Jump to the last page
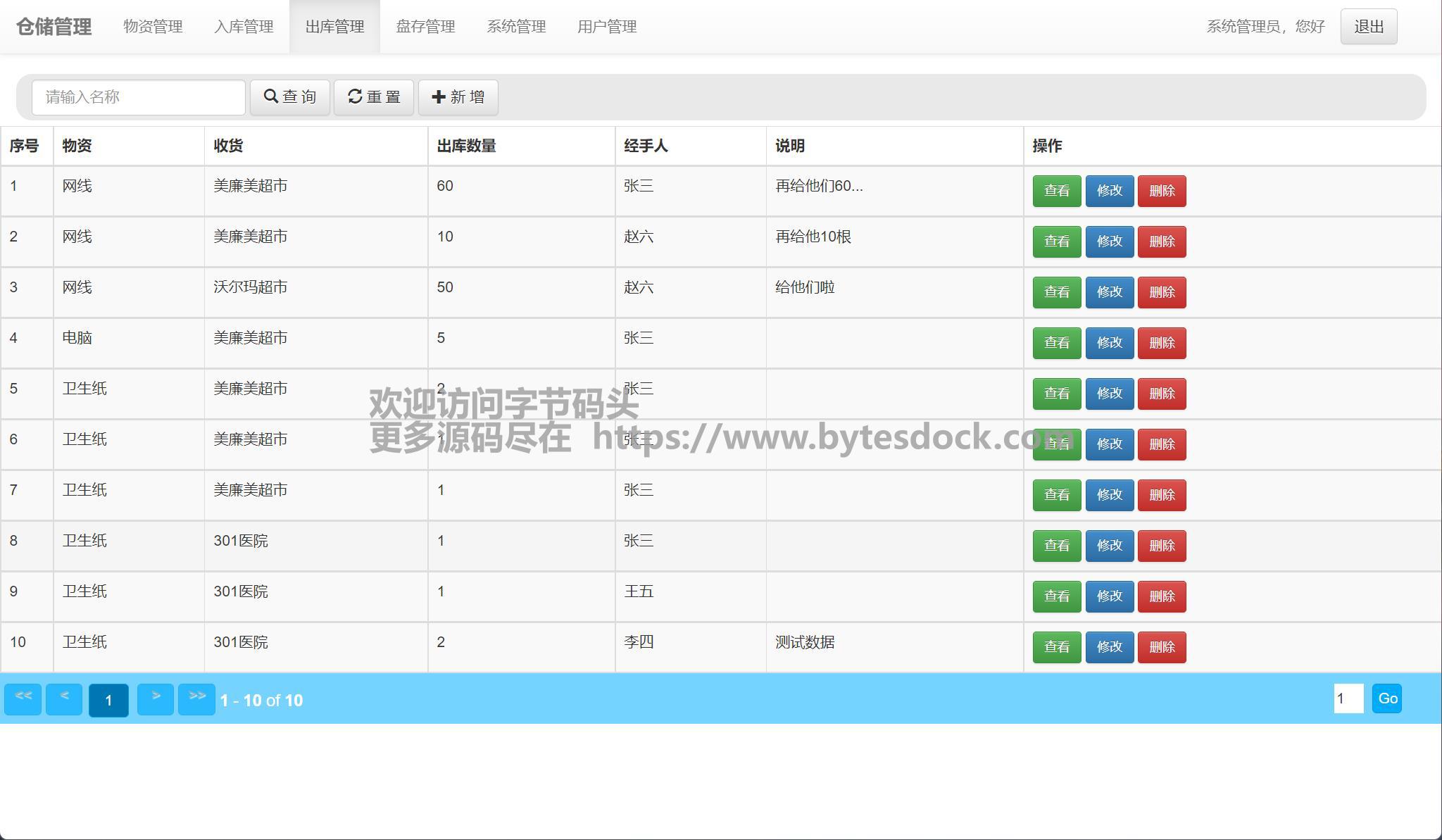The image size is (1442, 840). (196, 699)
